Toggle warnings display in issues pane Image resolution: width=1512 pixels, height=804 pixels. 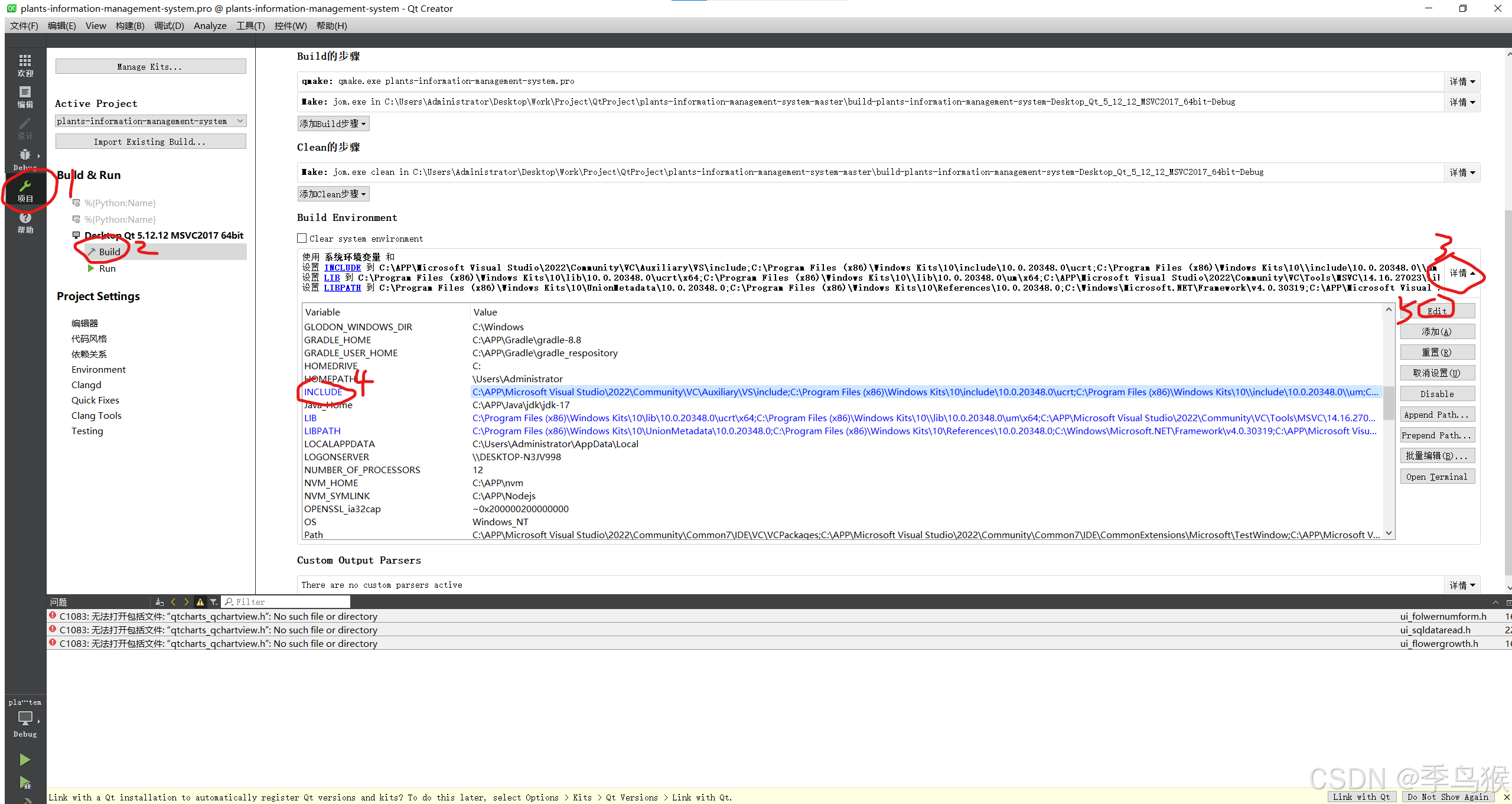200,602
